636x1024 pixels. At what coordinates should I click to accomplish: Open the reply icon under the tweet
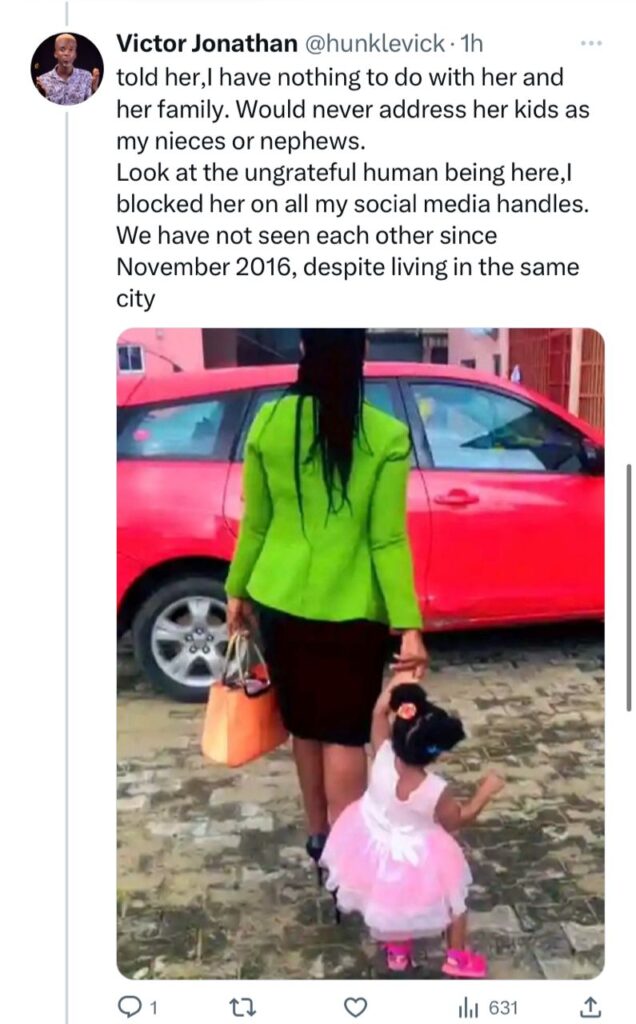click(x=131, y=1007)
